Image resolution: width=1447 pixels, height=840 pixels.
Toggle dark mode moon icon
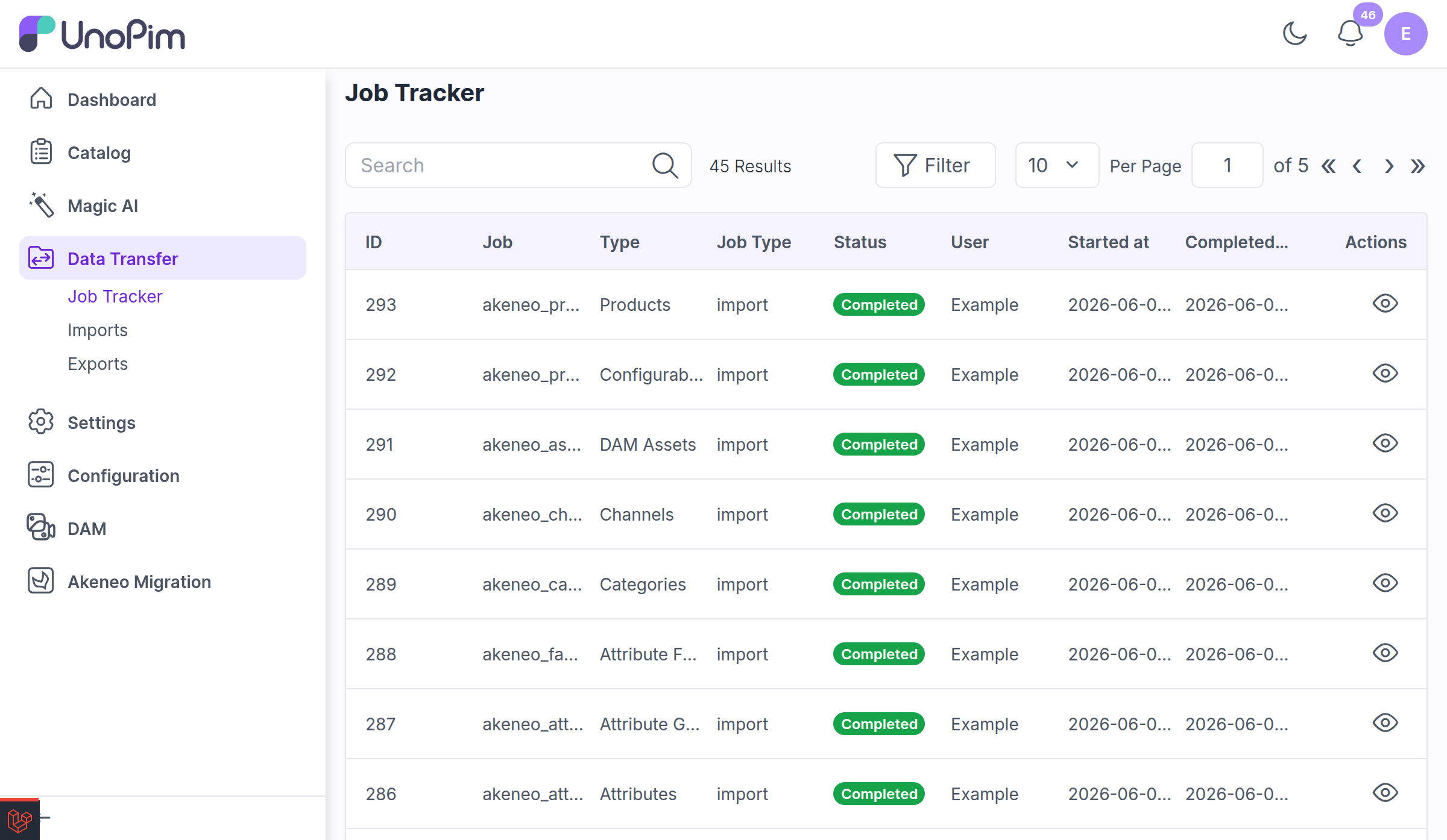pyautogui.click(x=1294, y=33)
